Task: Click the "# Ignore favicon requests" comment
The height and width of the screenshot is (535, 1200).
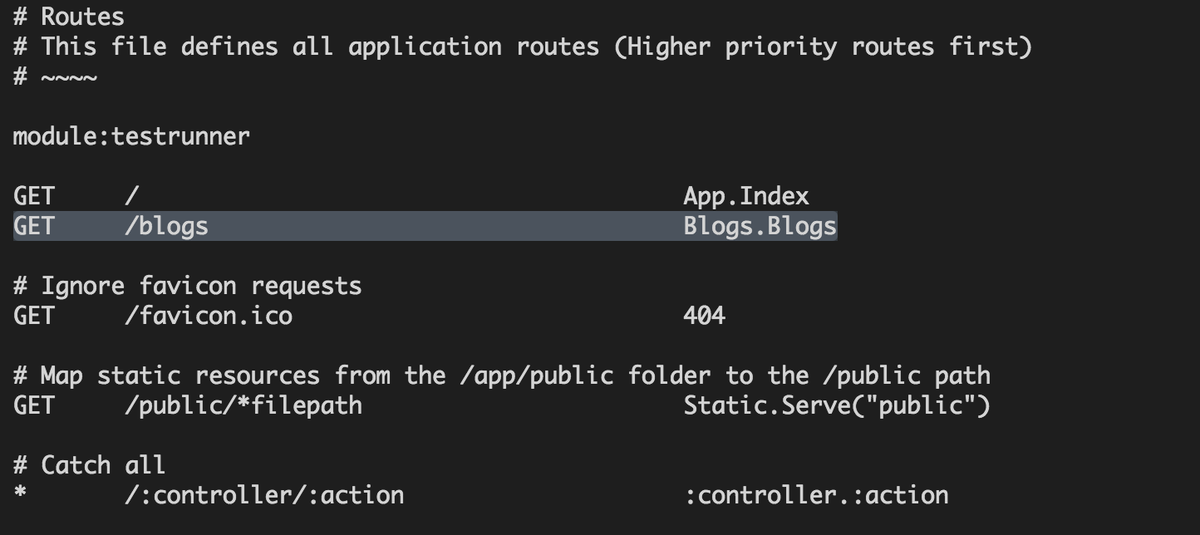Action: point(187,286)
